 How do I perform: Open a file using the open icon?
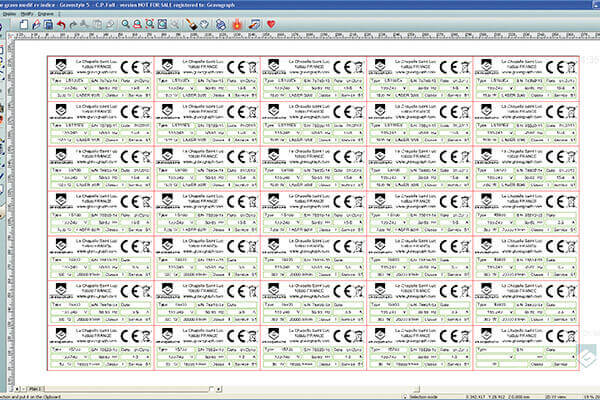36,24
